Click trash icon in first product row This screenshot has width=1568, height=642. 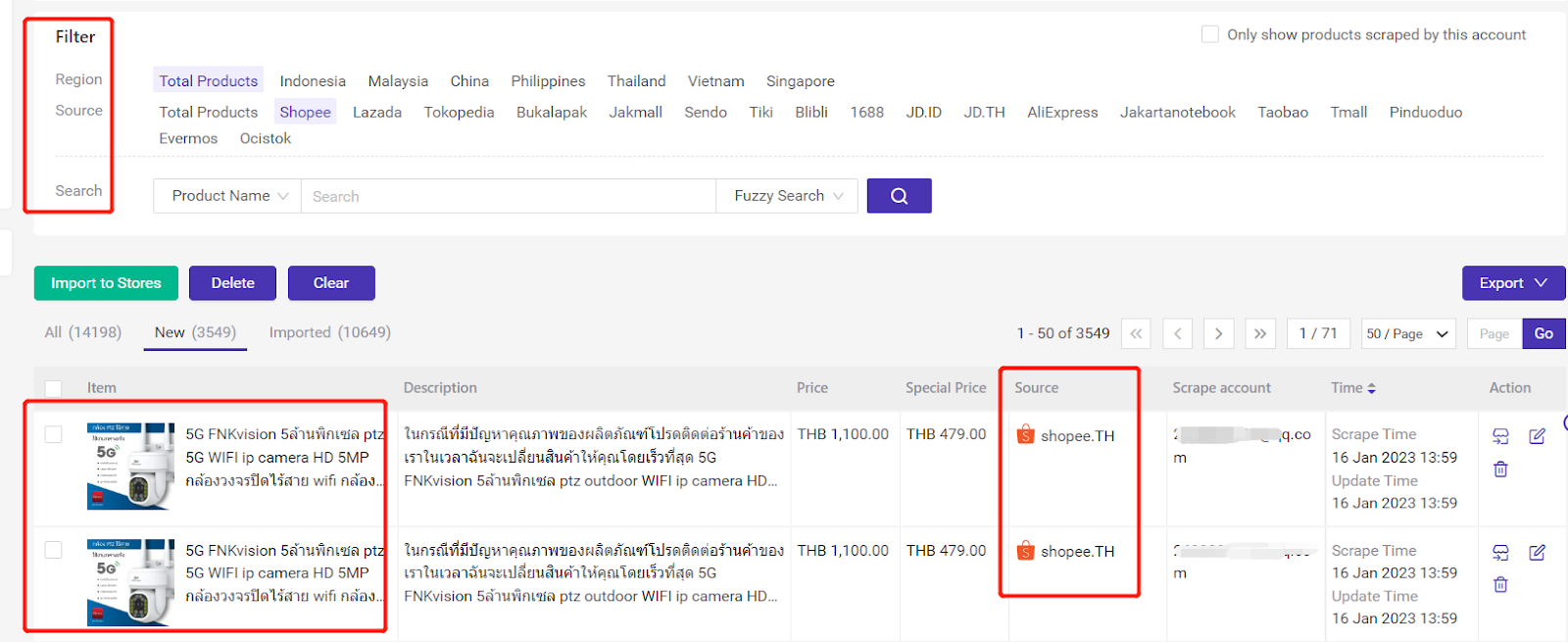pos(1500,469)
